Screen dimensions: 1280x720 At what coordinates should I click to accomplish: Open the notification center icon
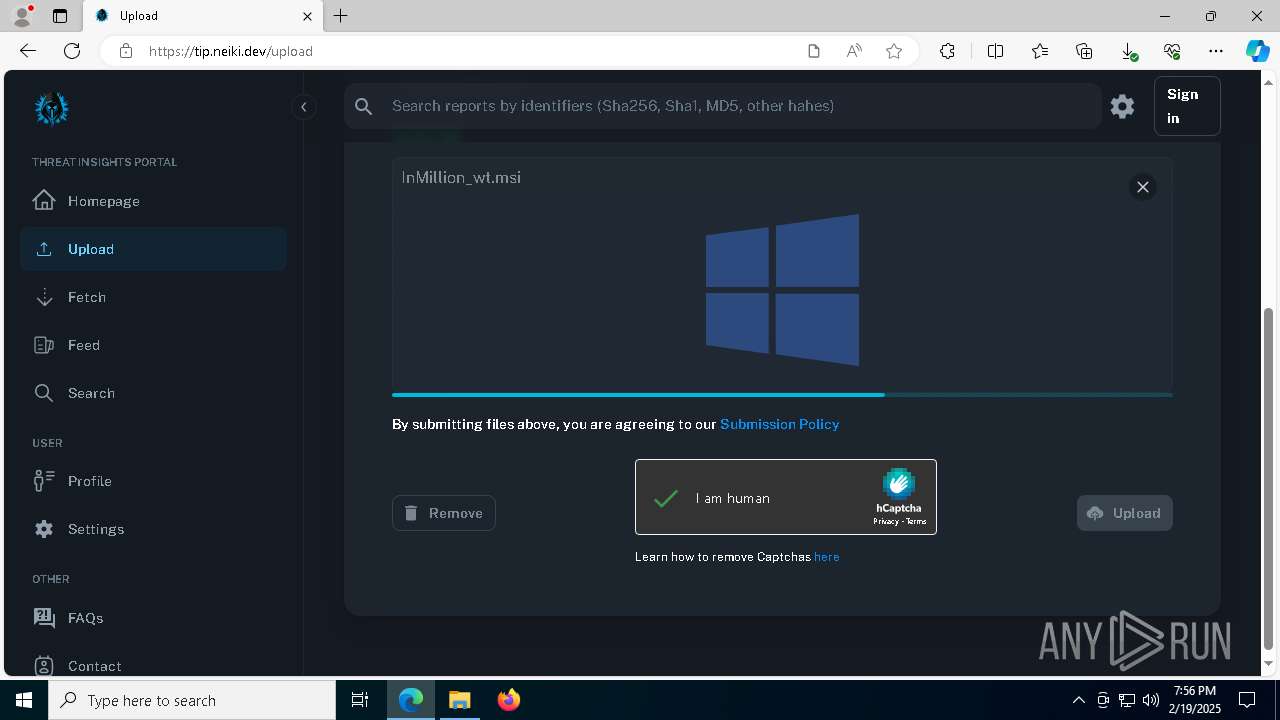click(1247, 700)
